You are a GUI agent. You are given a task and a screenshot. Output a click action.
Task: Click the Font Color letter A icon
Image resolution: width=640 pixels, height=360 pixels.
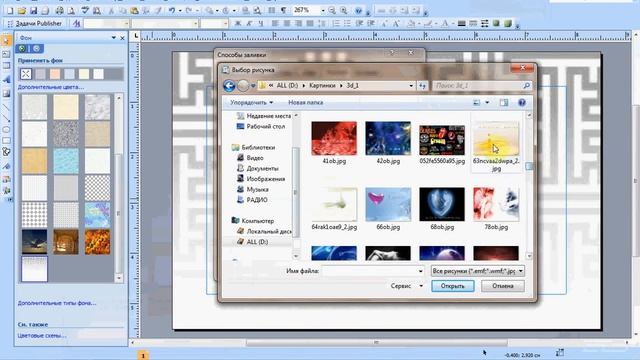pyautogui.click(x=445, y=24)
